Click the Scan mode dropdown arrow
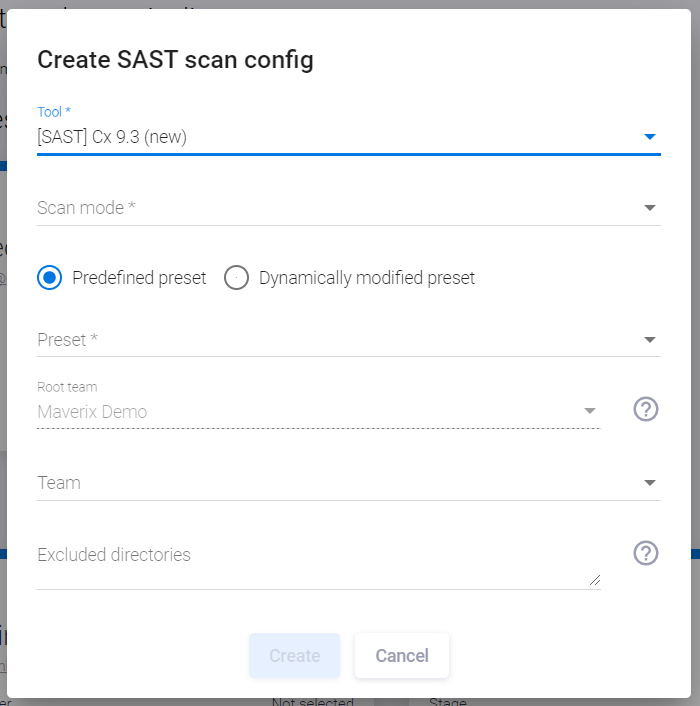 (x=650, y=208)
